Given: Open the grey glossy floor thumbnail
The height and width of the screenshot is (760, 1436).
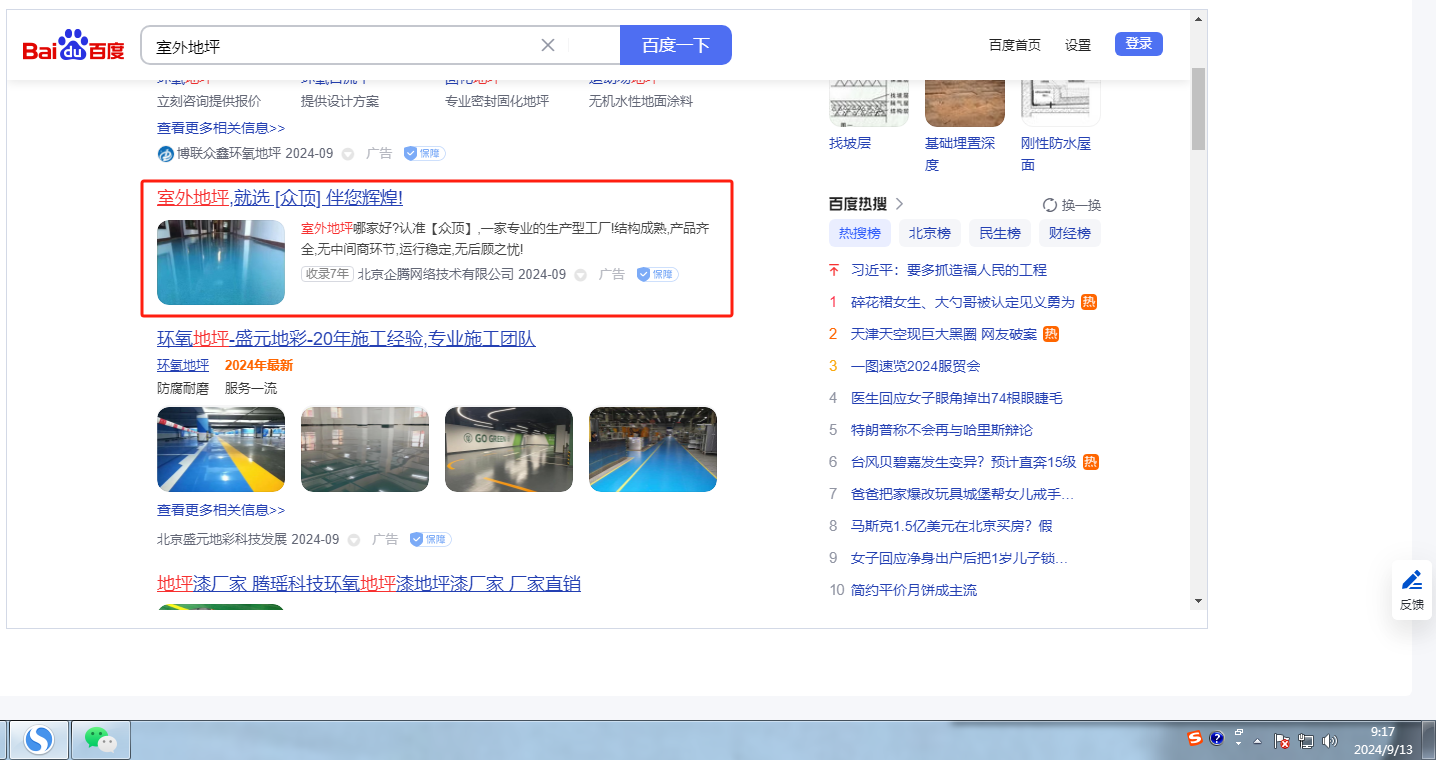Looking at the screenshot, I should (x=365, y=449).
